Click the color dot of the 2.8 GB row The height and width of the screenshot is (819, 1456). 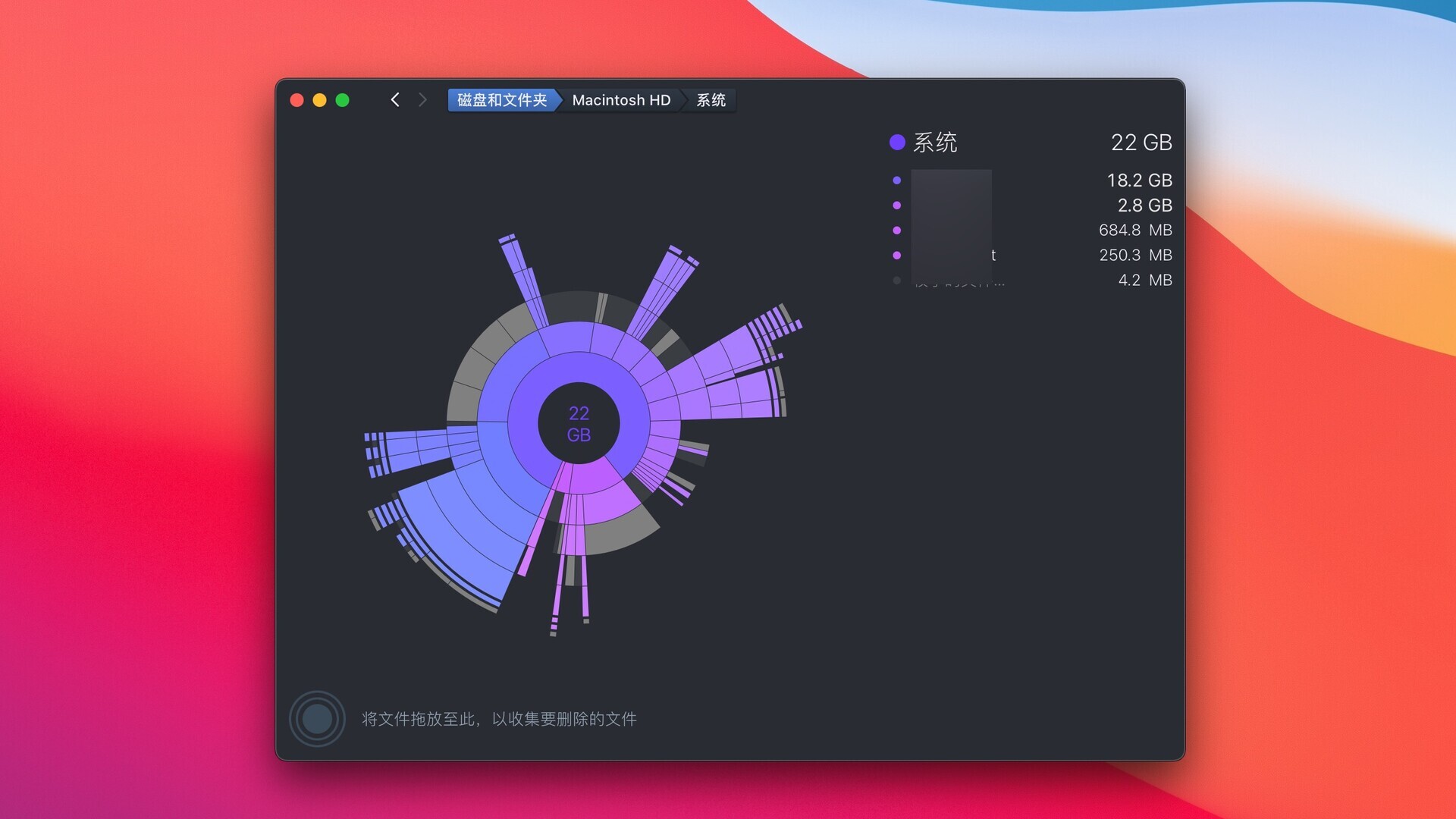pyautogui.click(x=897, y=206)
